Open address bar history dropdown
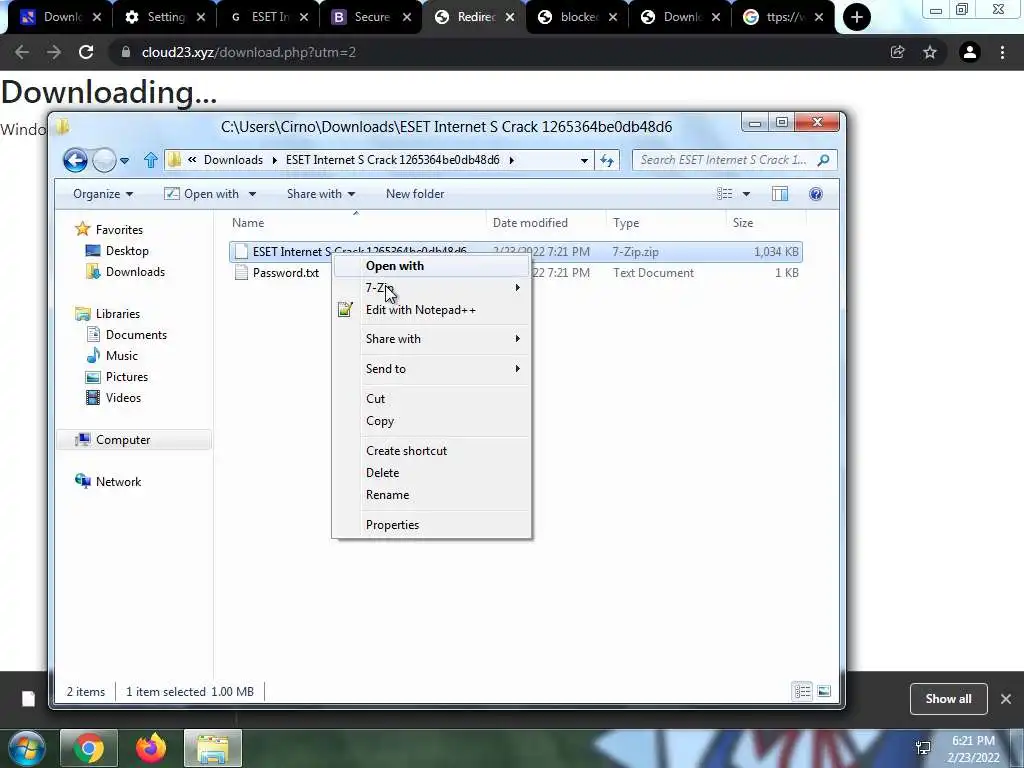The image size is (1024, 768). [x=584, y=160]
